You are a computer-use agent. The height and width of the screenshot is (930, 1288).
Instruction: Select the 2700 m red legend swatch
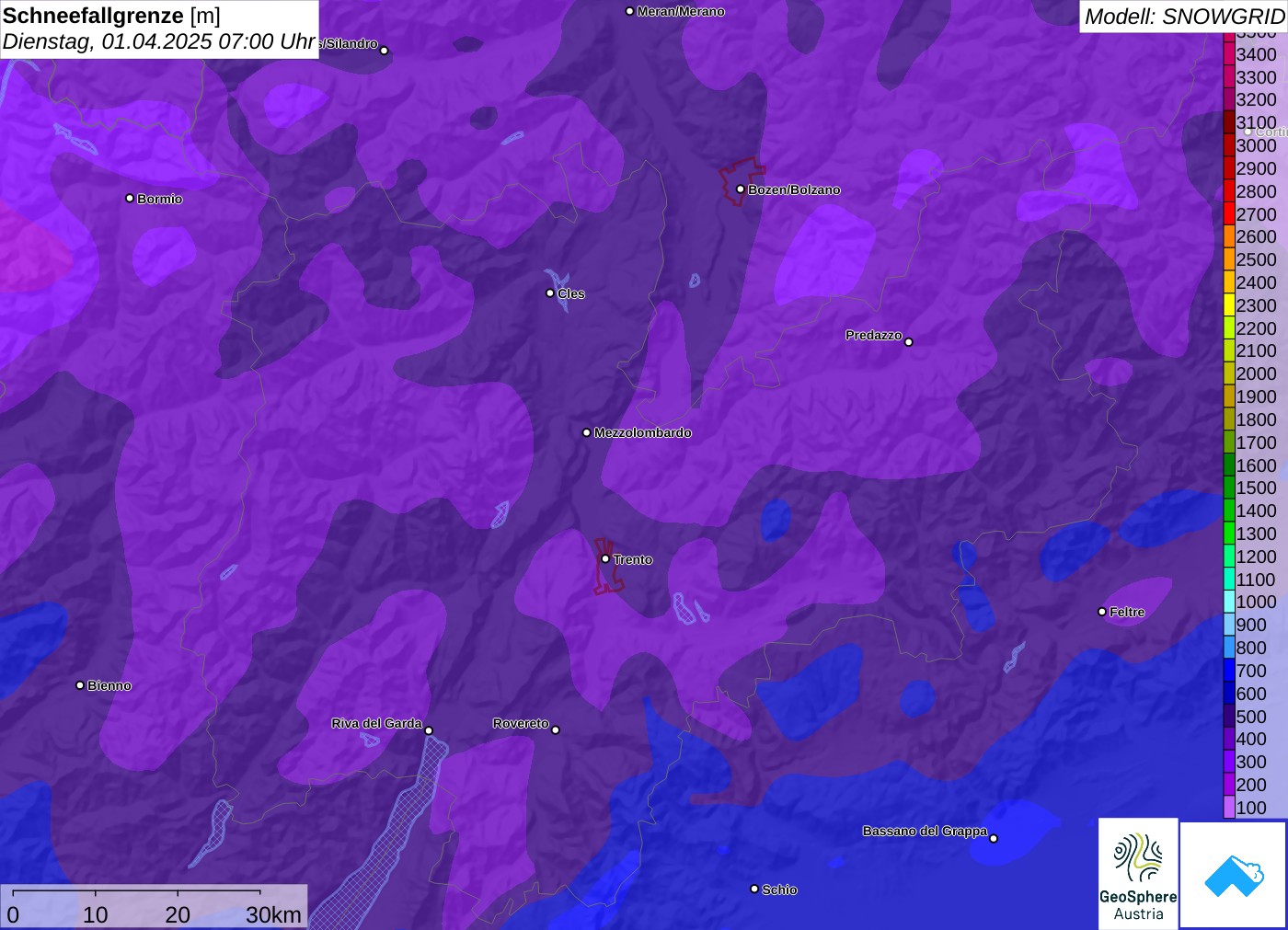(x=1229, y=214)
